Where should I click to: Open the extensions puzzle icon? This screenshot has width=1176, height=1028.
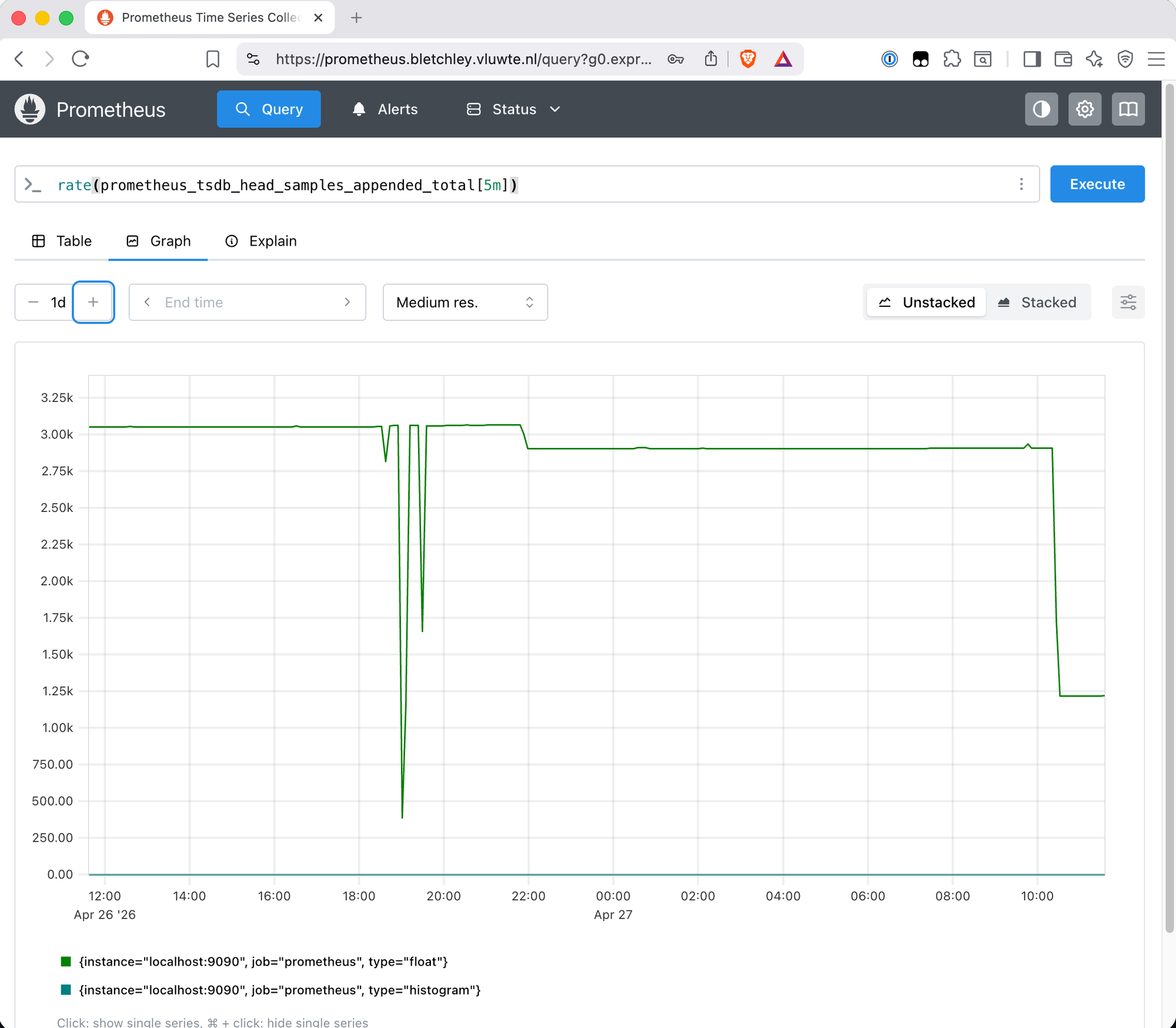pos(952,59)
